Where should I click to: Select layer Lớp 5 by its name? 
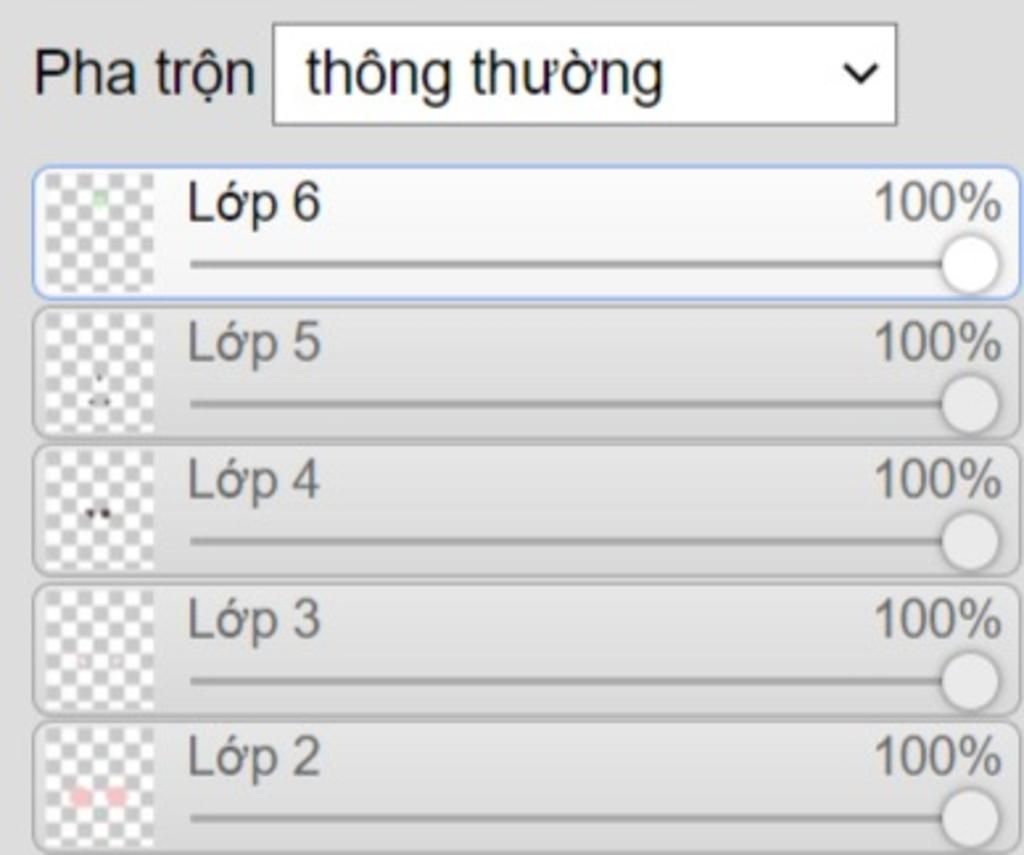[254, 343]
